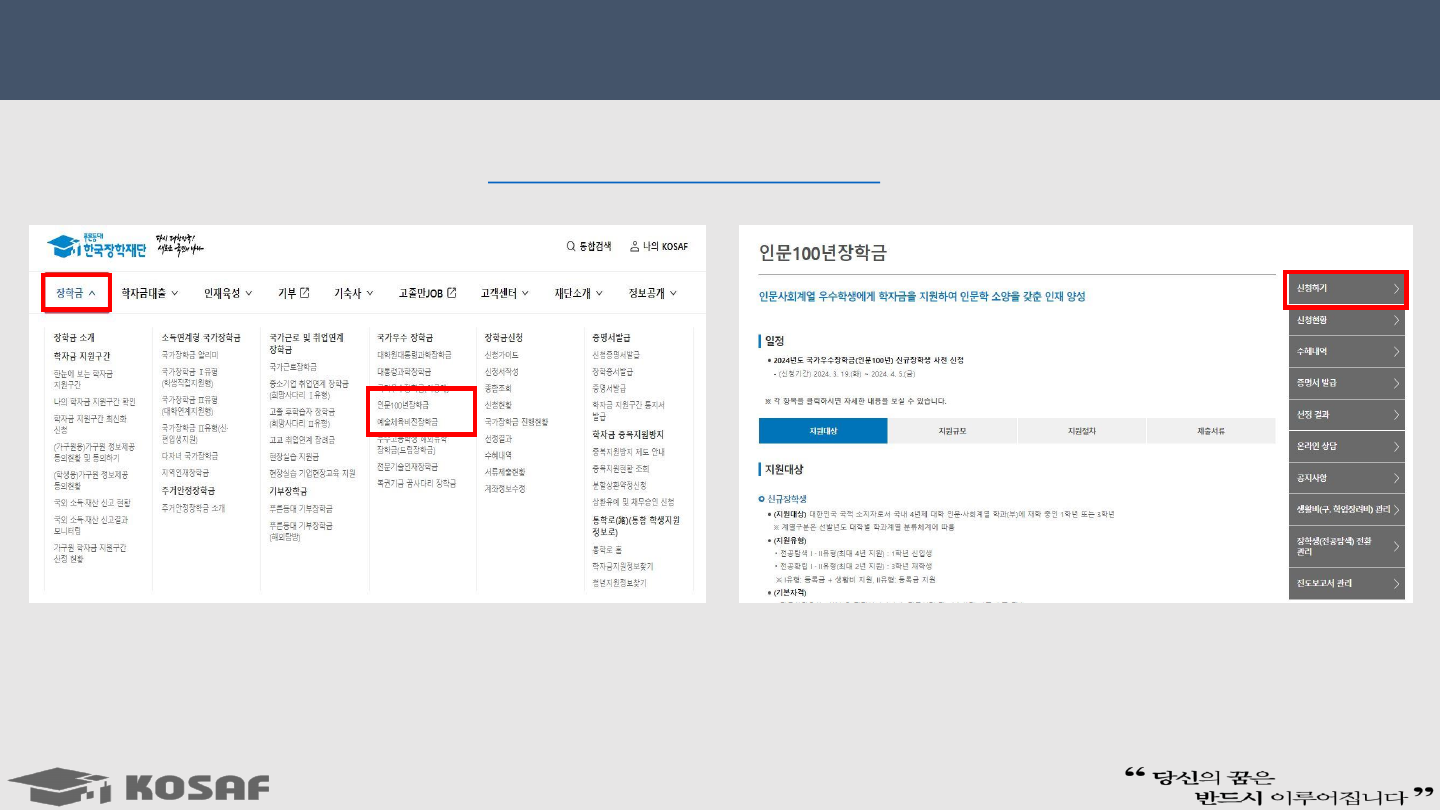Image resolution: width=1440 pixels, height=810 pixels.
Task: Click the 통합검색 magnifier icon
Action: pos(571,247)
